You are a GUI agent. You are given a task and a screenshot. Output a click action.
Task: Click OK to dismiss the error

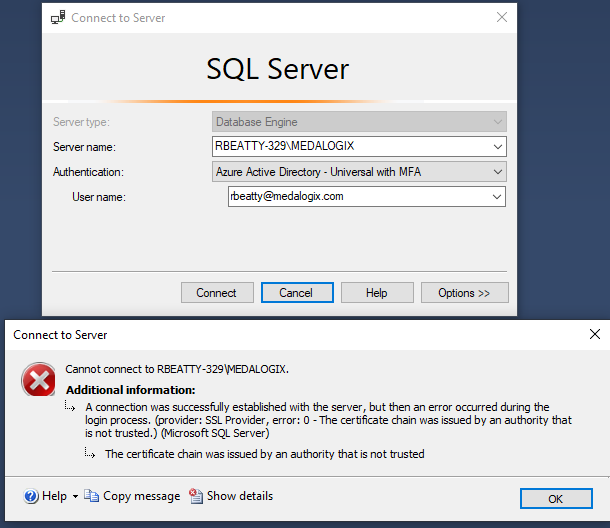tap(556, 498)
